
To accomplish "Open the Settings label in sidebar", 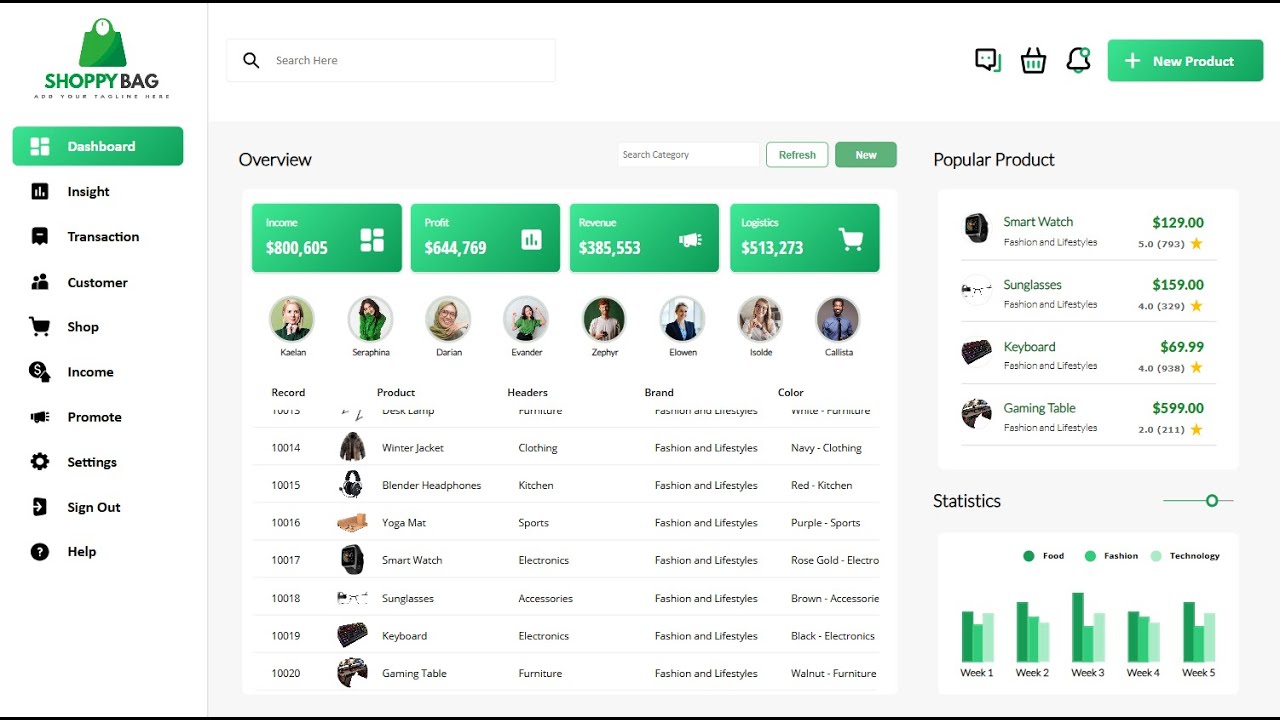I will pyautogui.click(x=92, y=462).
